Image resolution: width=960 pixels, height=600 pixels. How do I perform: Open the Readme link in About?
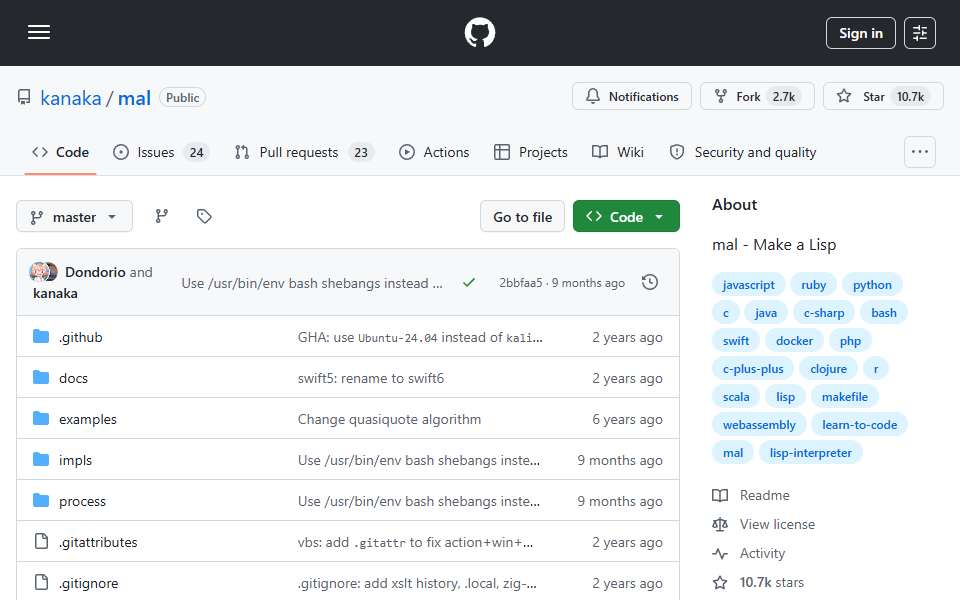click(x=751, y=495)
